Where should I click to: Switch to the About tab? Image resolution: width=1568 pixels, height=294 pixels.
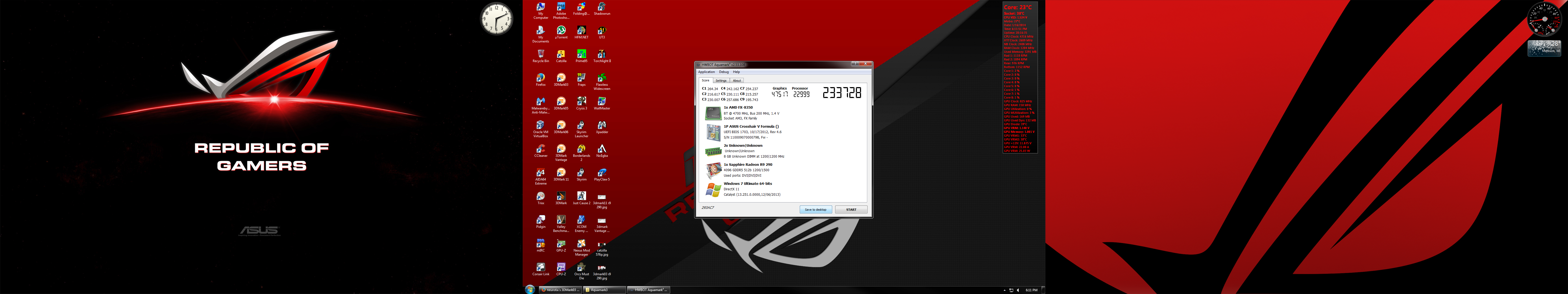point(737,80)
